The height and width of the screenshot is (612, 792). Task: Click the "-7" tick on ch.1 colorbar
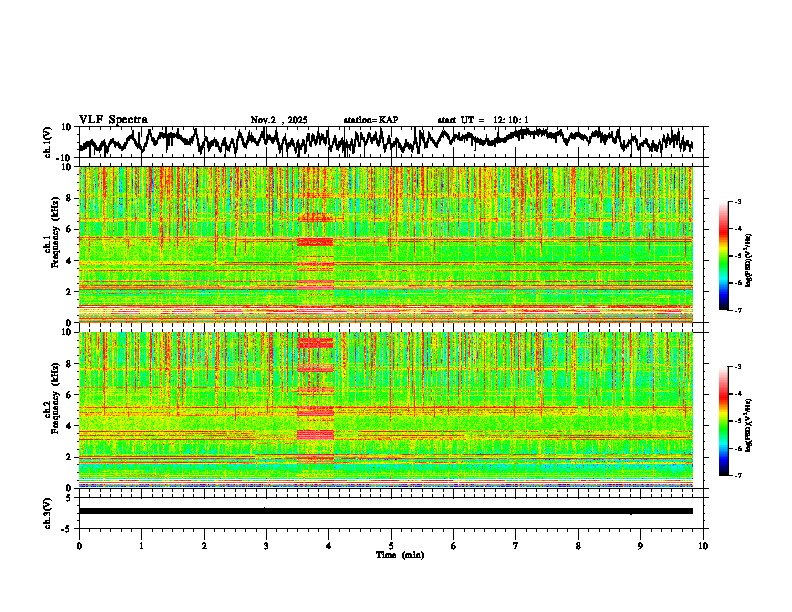pyautogui.click(x=737, y=310)
